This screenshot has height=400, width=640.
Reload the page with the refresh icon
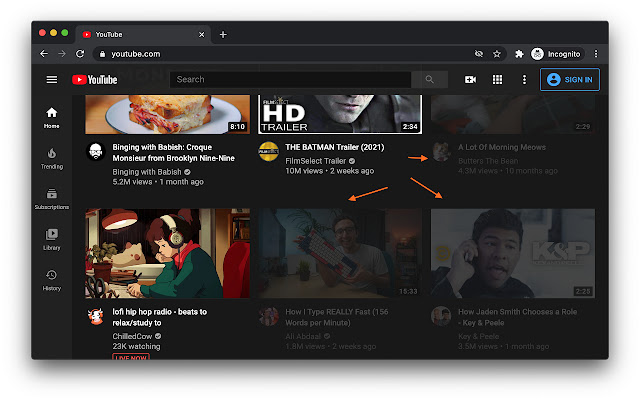tap(80, 53)
